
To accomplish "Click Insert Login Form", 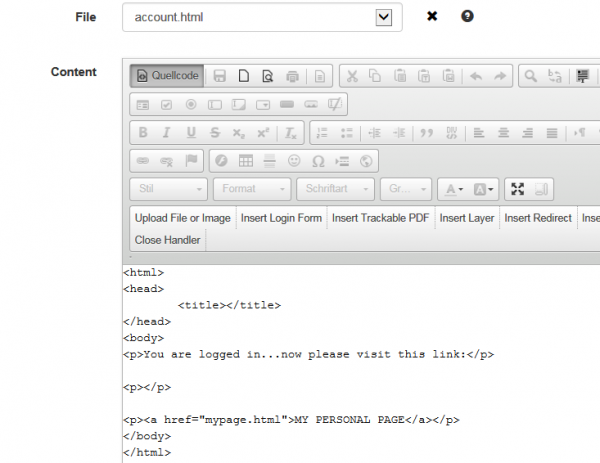I will click(x=281, y=218).
